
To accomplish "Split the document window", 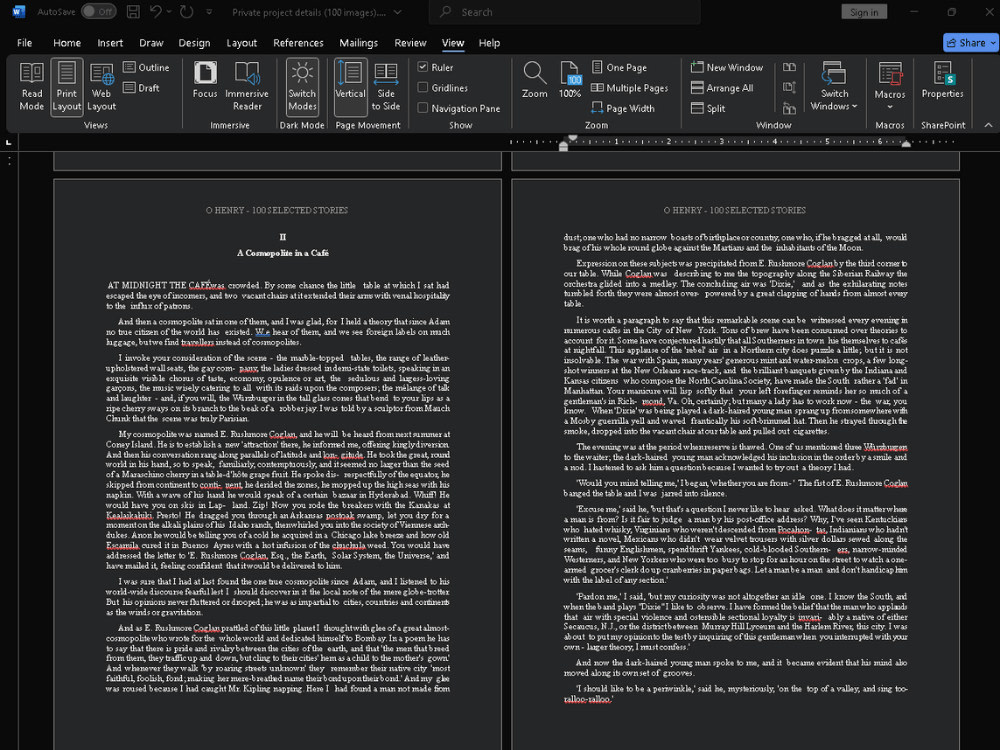I will coord(708,108).
